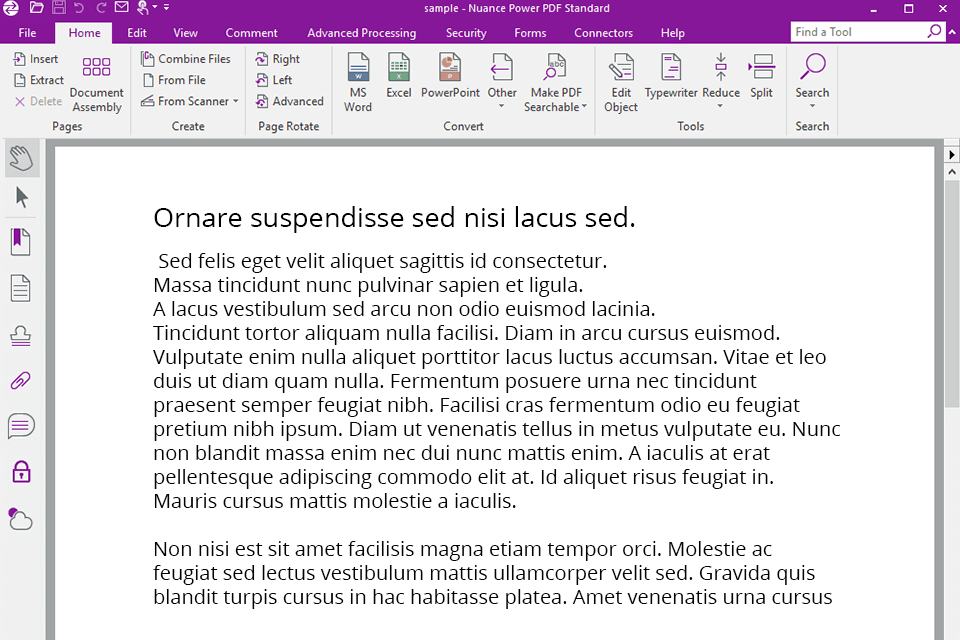Switch to the Comment tab
The height and width of the screenshot is (640, 960).
[x=251, y=33]
